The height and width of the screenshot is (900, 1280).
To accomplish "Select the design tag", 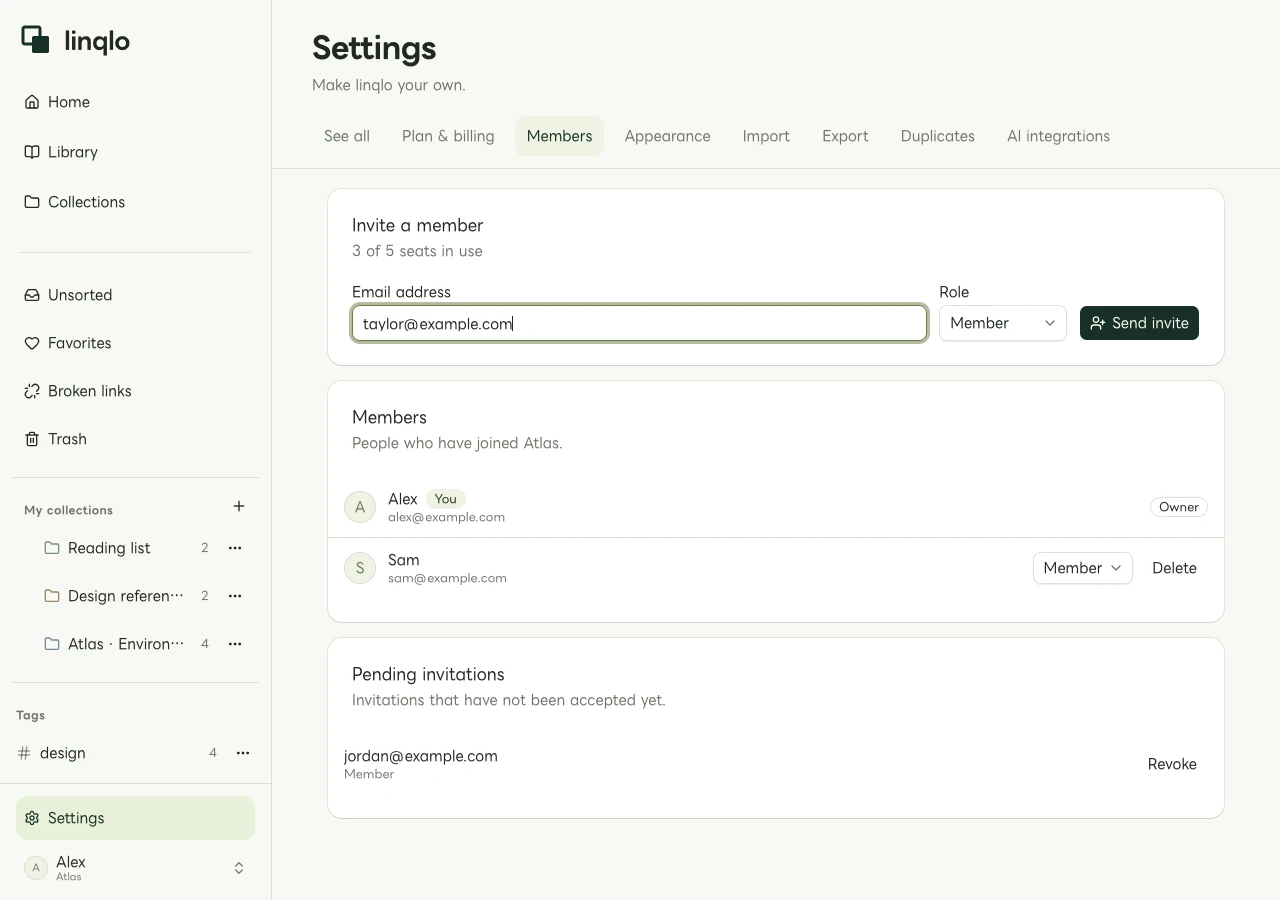I will coord(62,753).
